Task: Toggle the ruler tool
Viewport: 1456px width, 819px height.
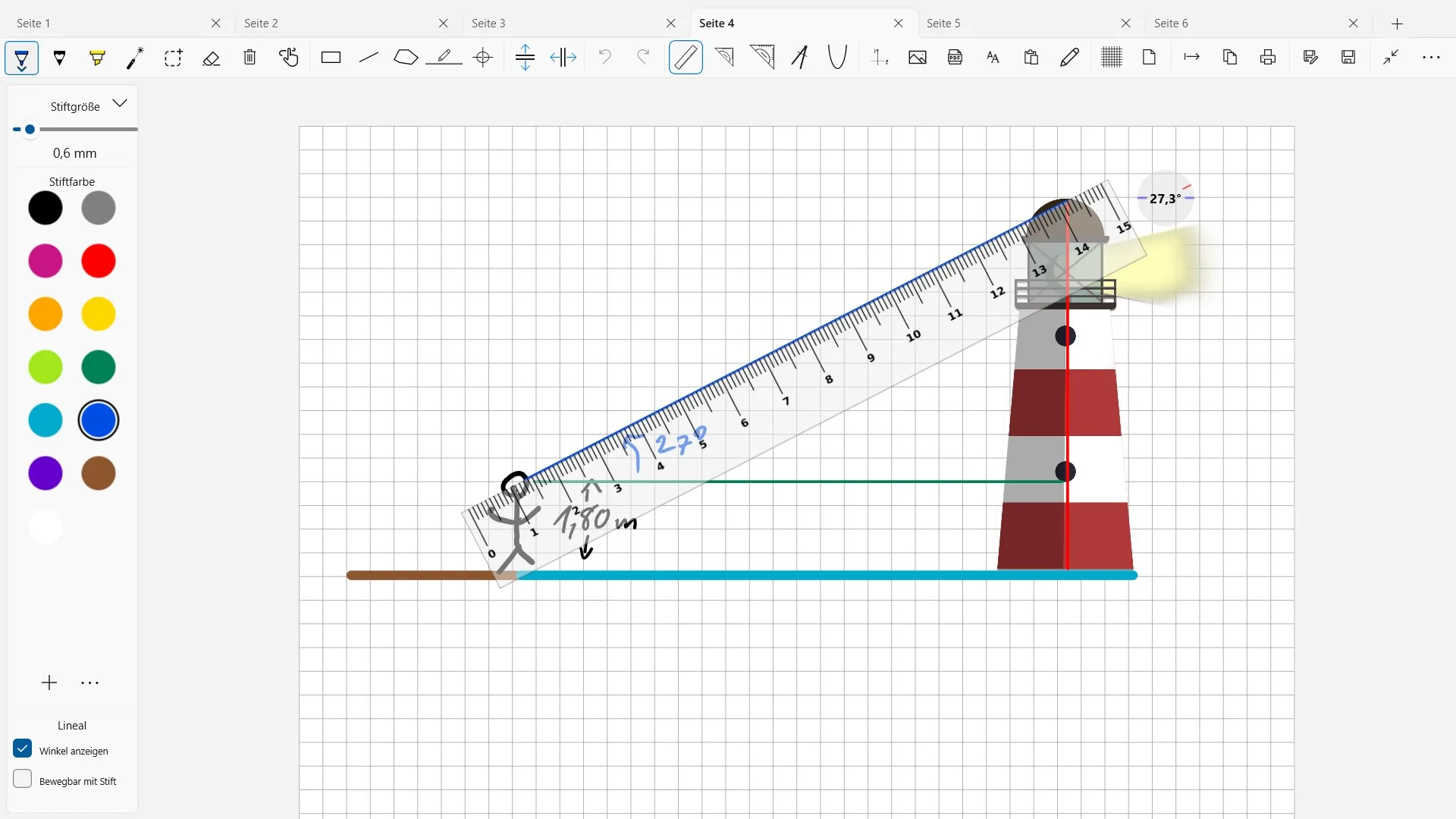Action: coord(686,58)
